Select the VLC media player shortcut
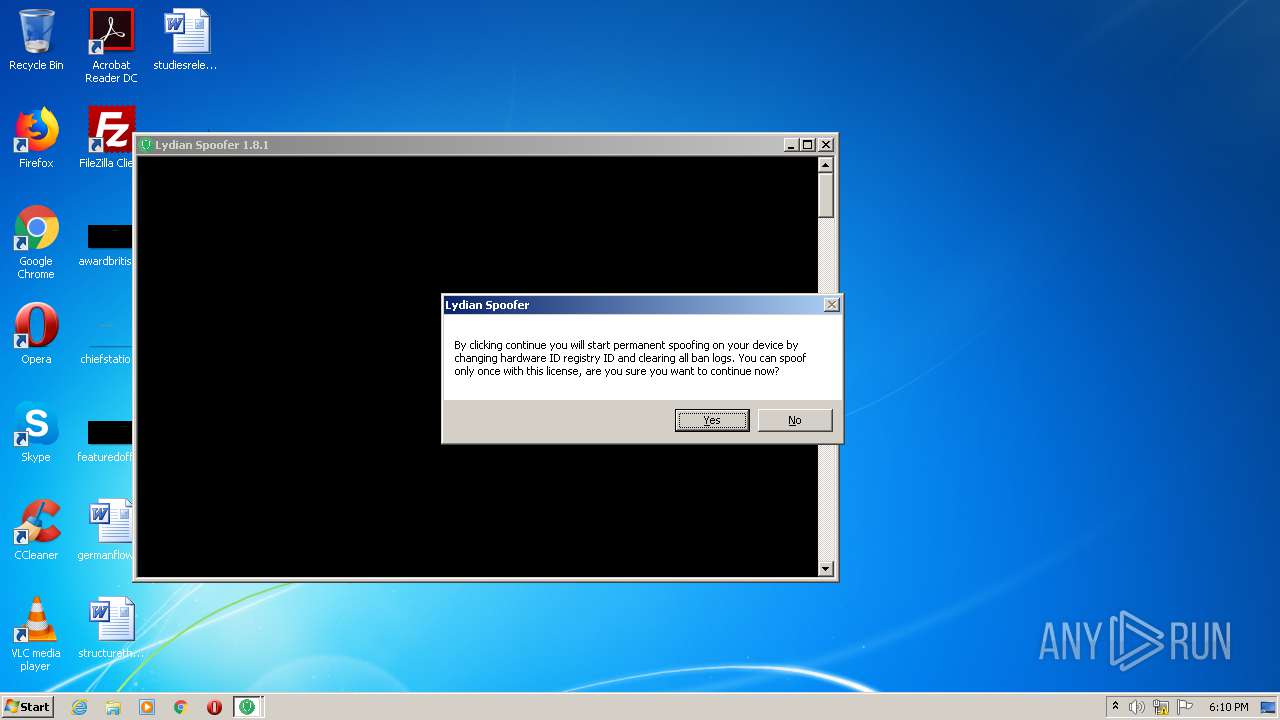Image resolution: width=1280 pixels, height=720 pixels. click(36, 634)
